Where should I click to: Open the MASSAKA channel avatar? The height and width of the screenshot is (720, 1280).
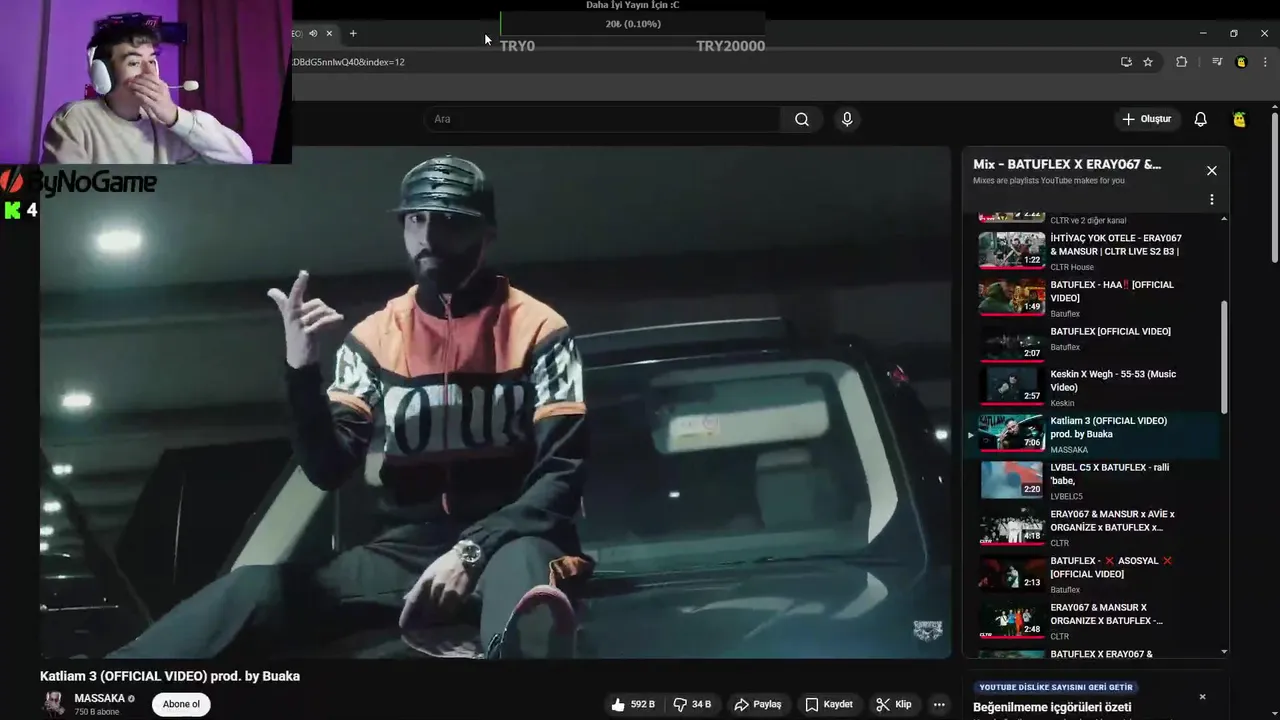point(53,703)
